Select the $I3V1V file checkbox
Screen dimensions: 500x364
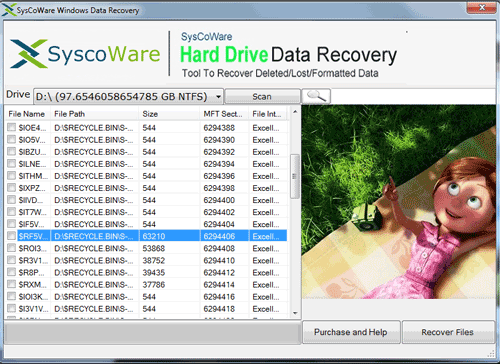pyautogui.click(x=11, y=308)
